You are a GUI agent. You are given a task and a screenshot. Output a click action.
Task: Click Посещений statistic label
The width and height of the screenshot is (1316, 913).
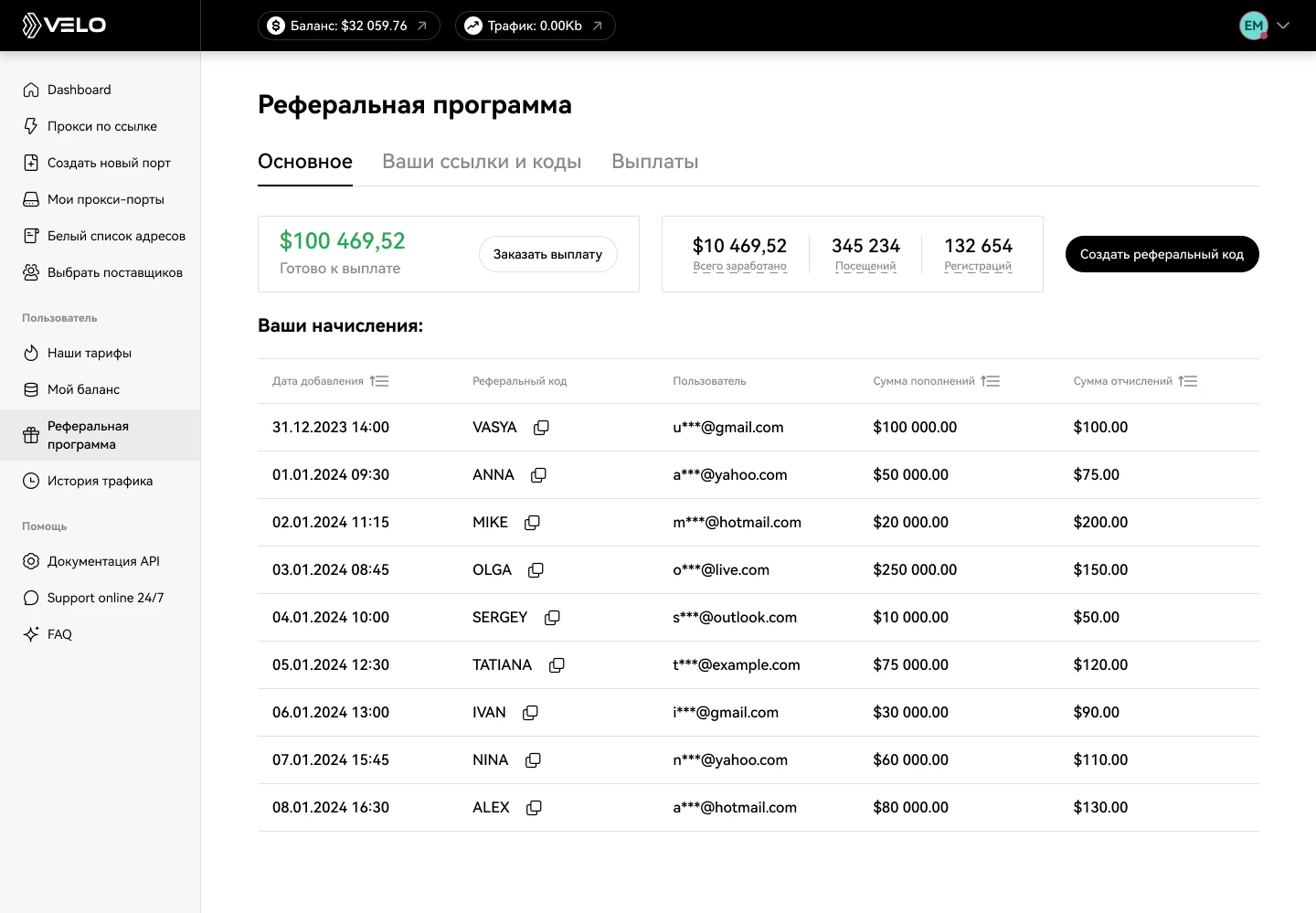(865, 266)
